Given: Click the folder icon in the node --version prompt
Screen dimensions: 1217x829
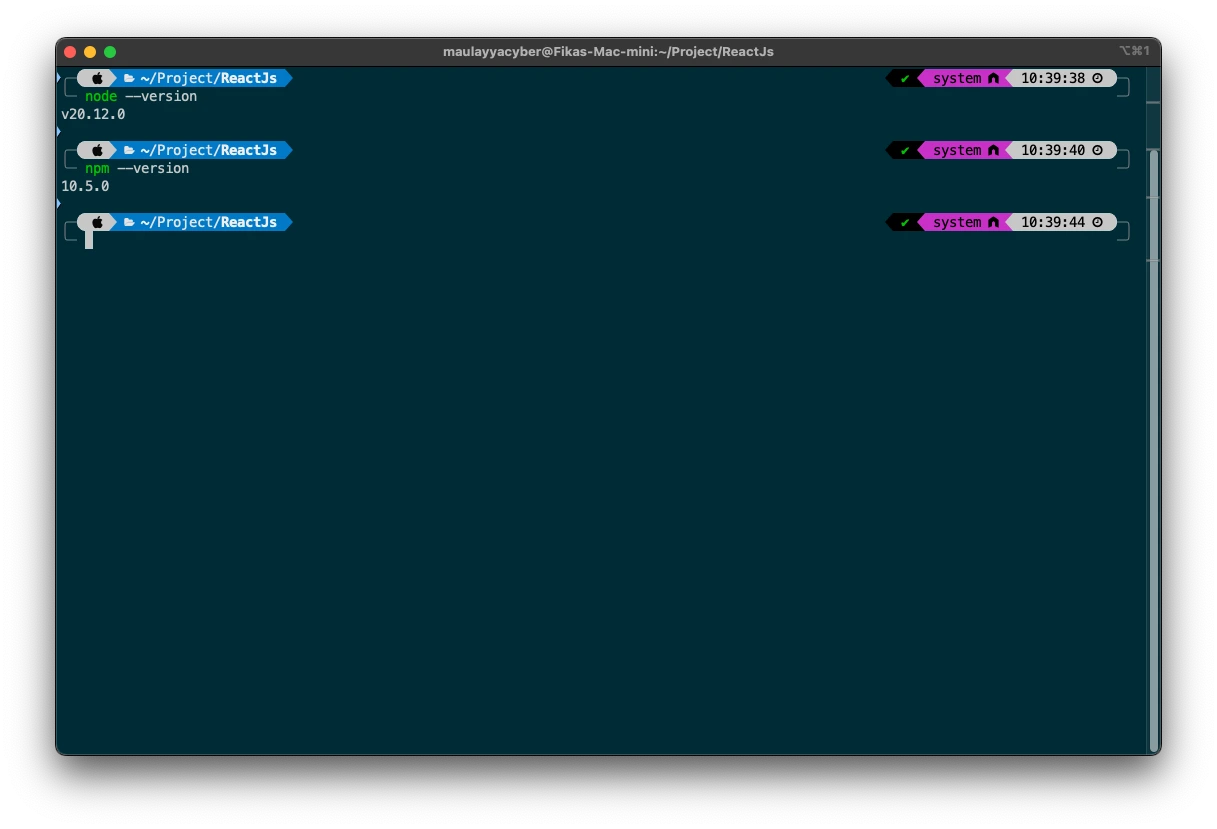Looking at the screenshot, I should (x=129, y=78).
